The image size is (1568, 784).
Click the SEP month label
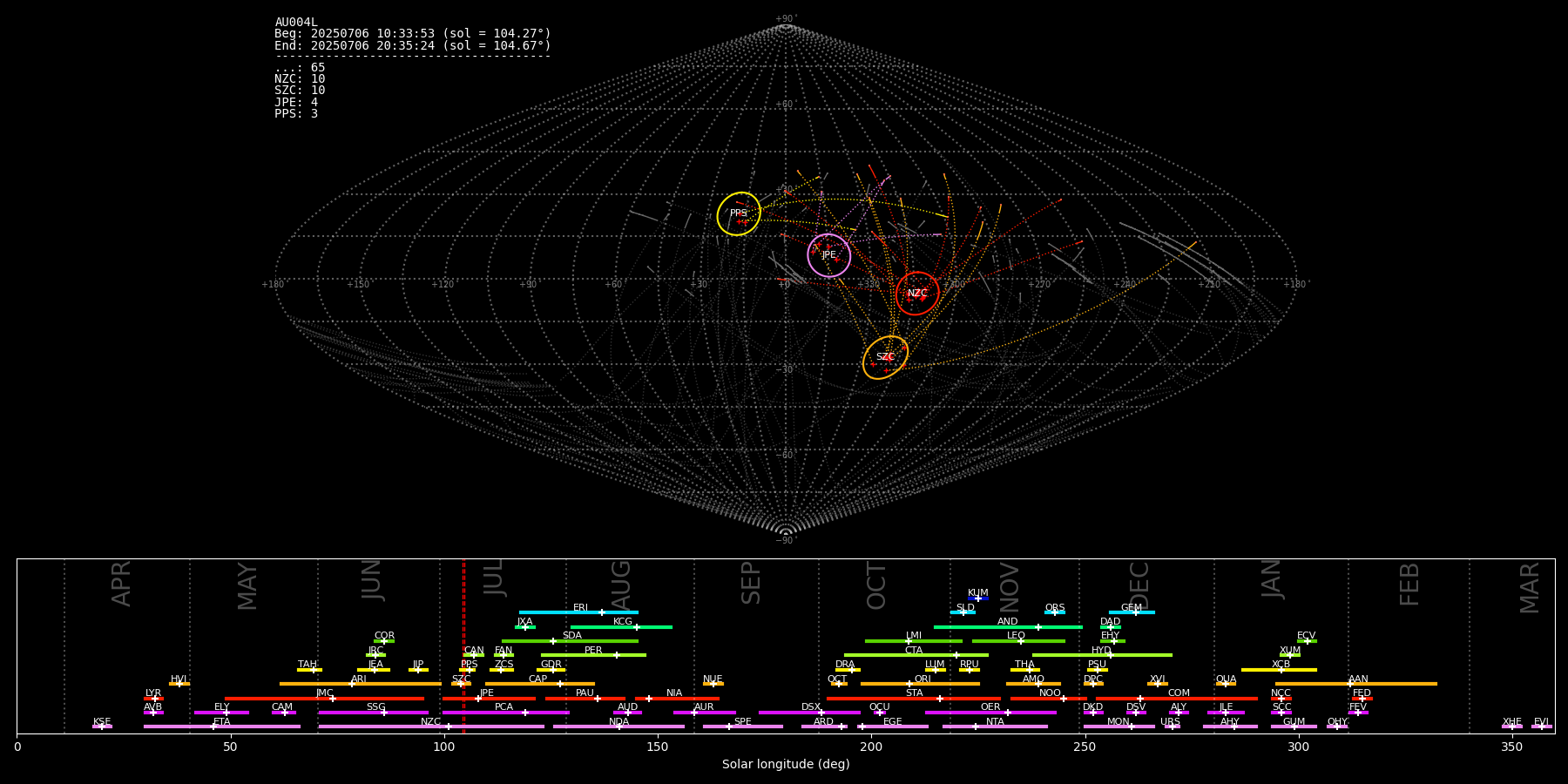751,583
